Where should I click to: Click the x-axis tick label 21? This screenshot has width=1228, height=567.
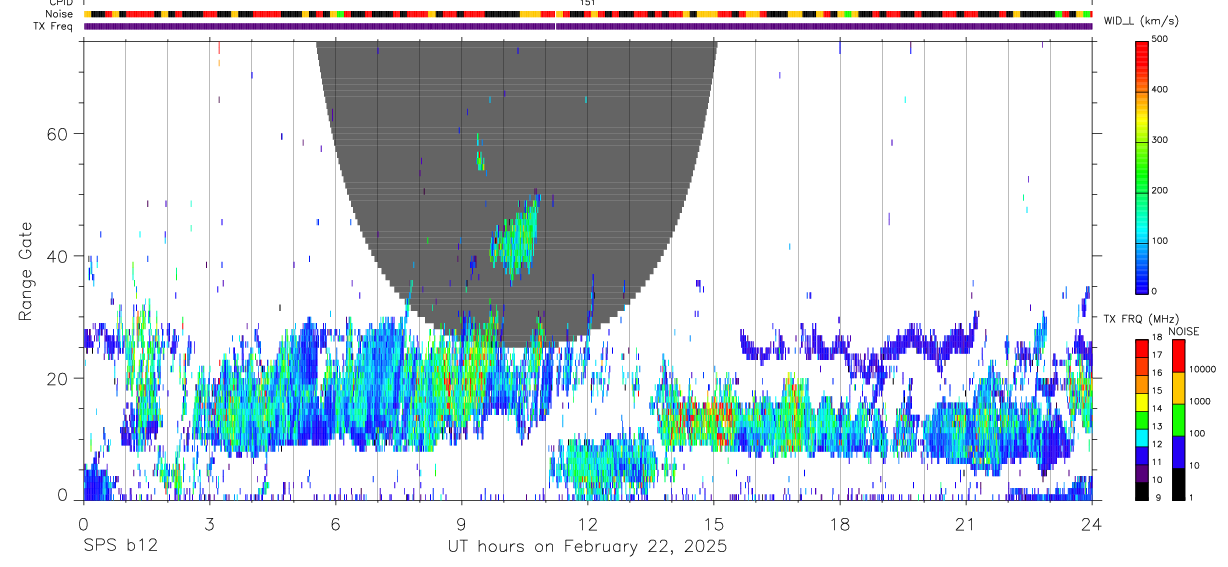[x=965, y=524]
